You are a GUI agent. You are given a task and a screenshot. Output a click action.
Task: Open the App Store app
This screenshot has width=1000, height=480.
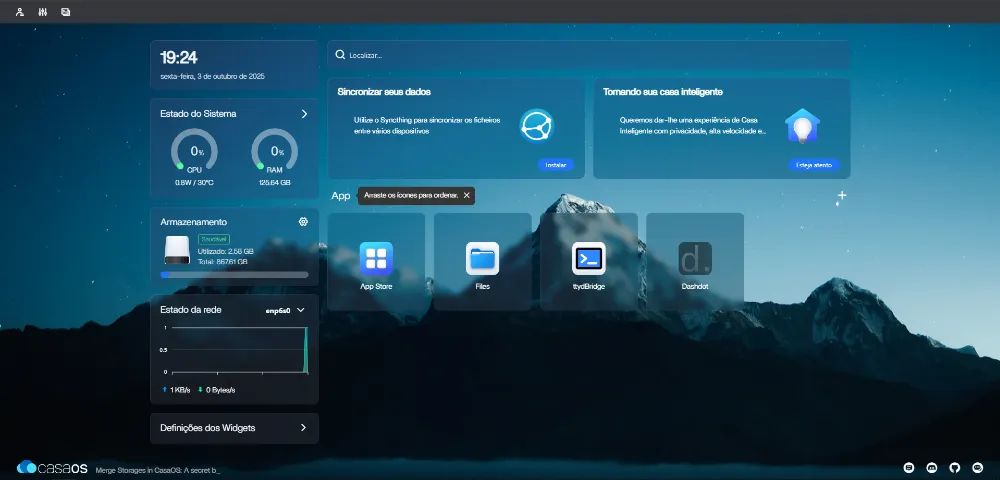tap(376, 261)
